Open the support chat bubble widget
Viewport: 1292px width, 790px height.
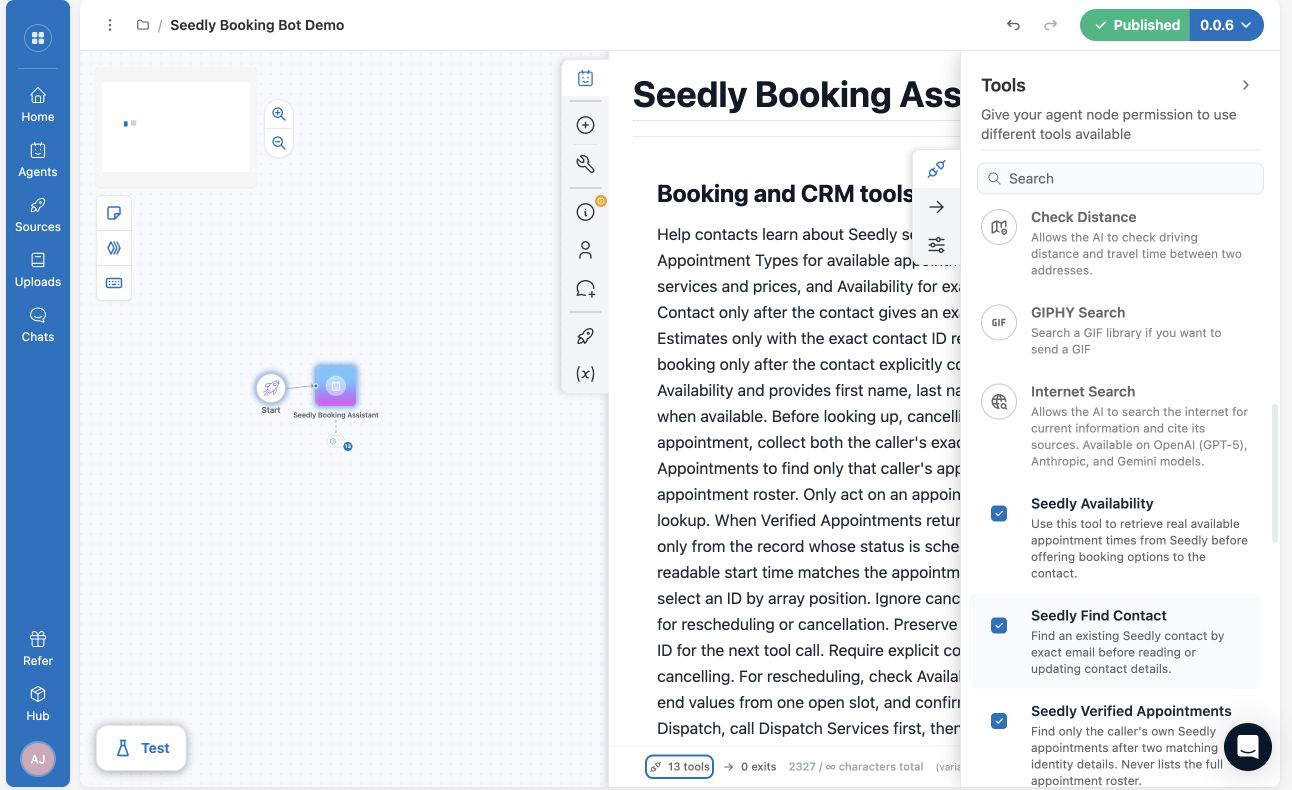click(1247, 747)
